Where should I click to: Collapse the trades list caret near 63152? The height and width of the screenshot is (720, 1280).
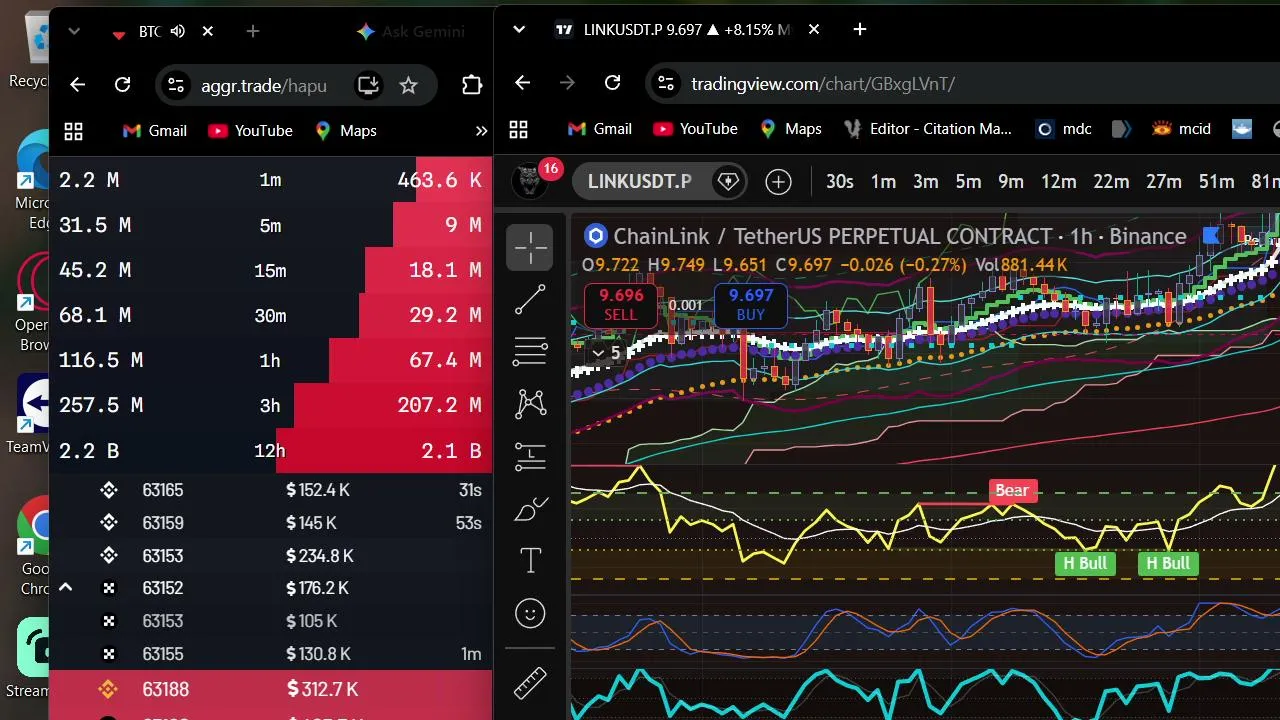click(66, 588)
